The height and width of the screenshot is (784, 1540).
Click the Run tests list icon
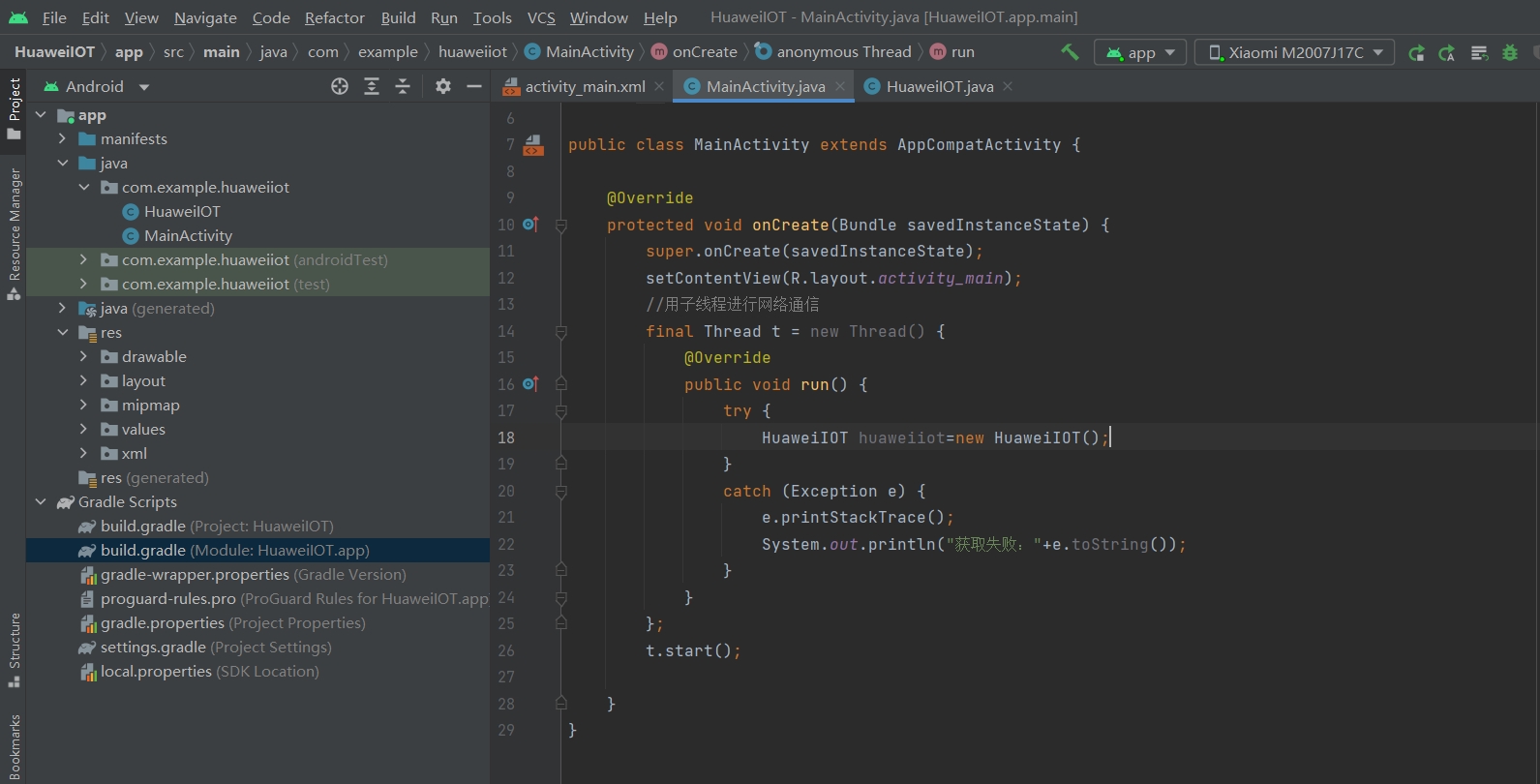pos(1479,52)
